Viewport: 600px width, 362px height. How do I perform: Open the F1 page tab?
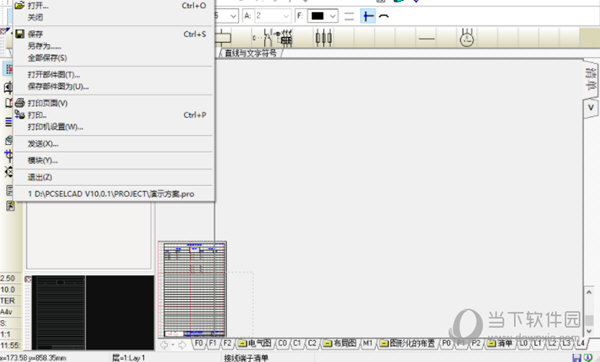[213, 343]
